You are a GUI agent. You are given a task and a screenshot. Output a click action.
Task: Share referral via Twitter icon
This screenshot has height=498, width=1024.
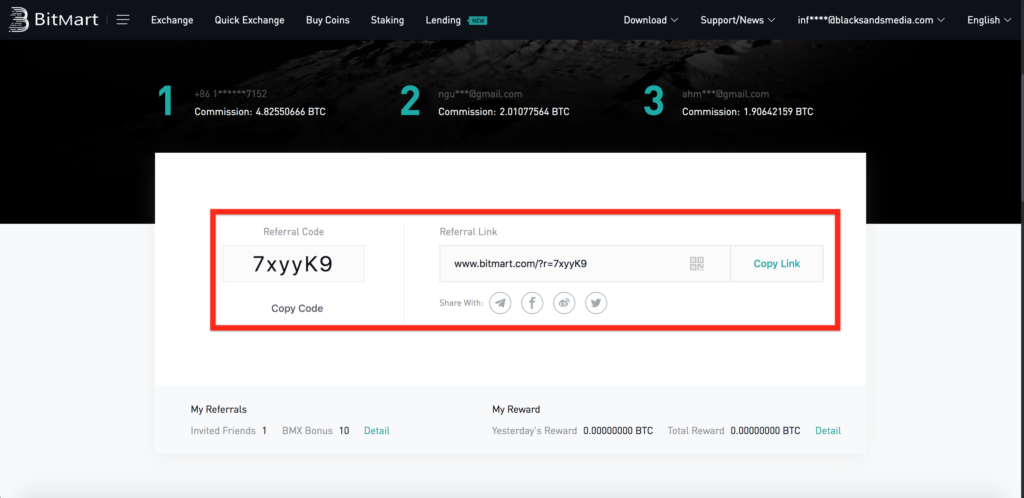(x=596, y=303)
